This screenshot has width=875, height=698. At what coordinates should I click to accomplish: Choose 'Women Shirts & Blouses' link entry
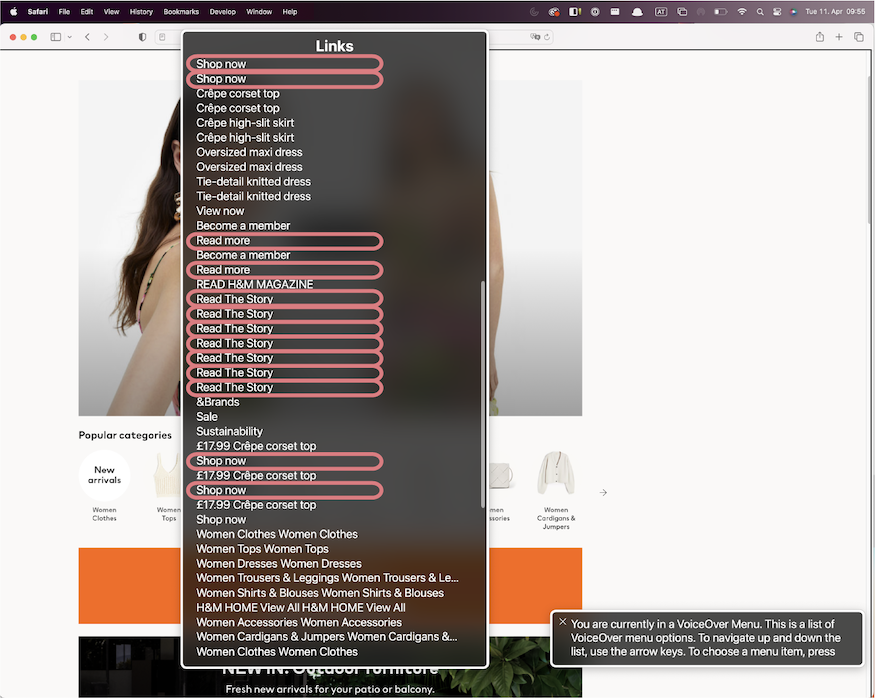(320, 593)
